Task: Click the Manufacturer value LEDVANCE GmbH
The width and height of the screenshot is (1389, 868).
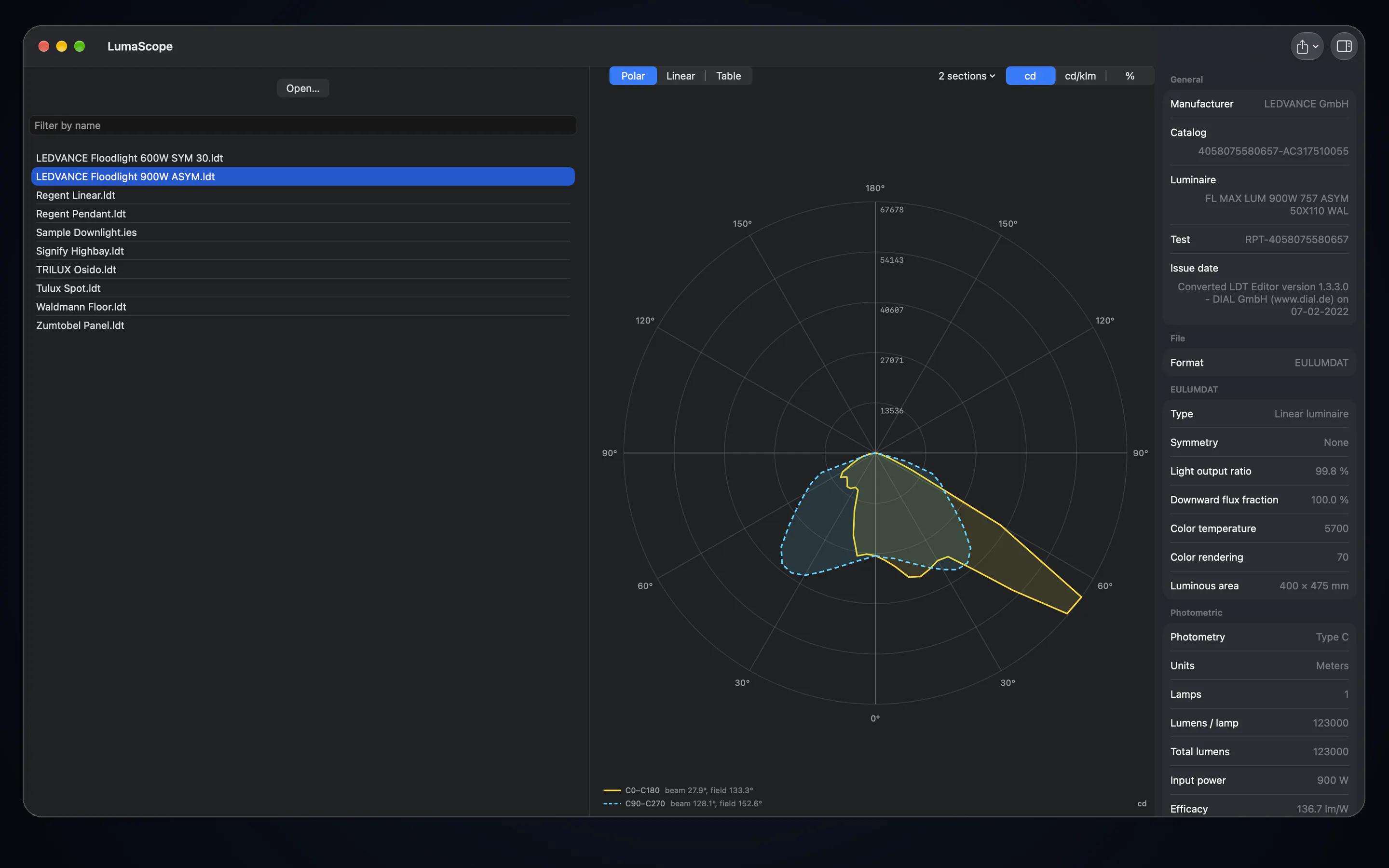Action: click(1306, 104)
